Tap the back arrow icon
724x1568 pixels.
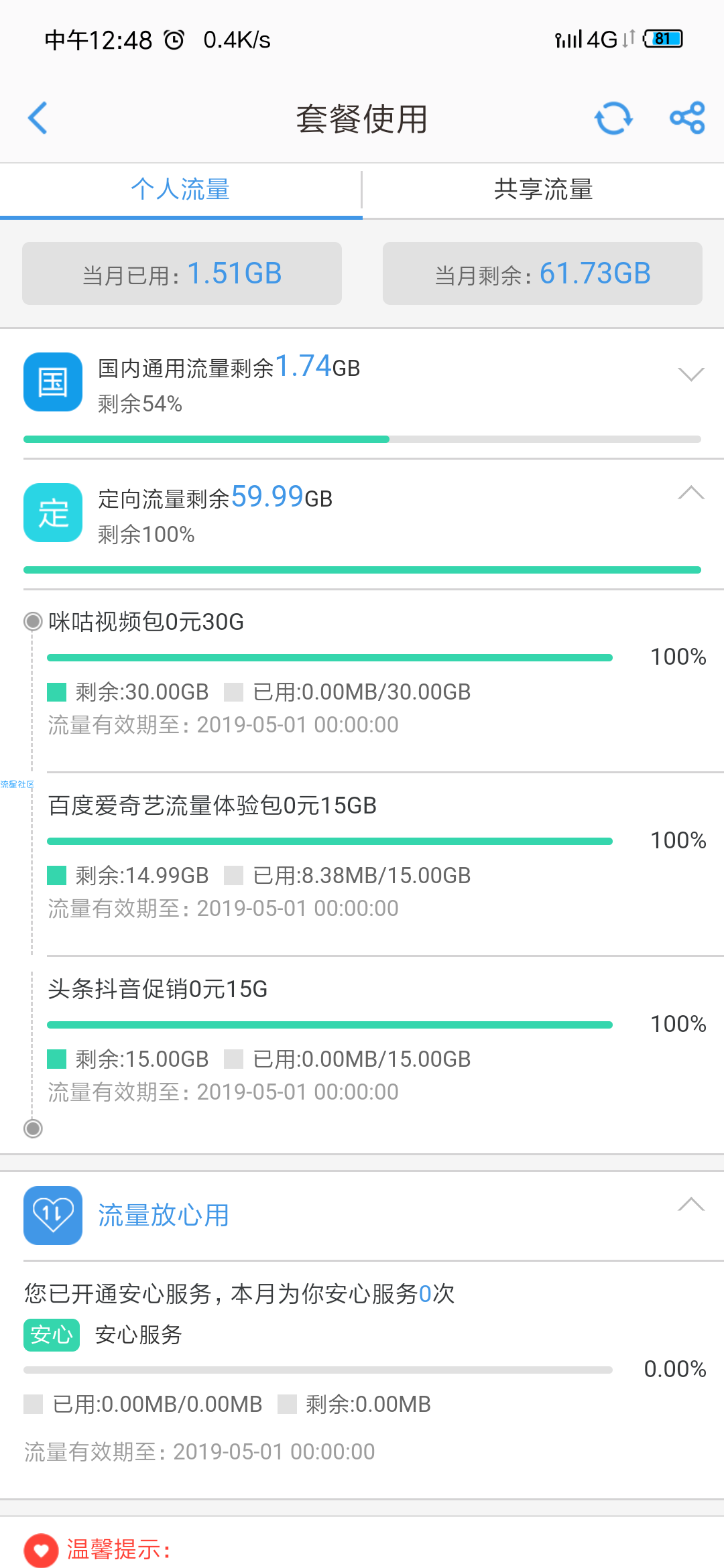[38, 118]
